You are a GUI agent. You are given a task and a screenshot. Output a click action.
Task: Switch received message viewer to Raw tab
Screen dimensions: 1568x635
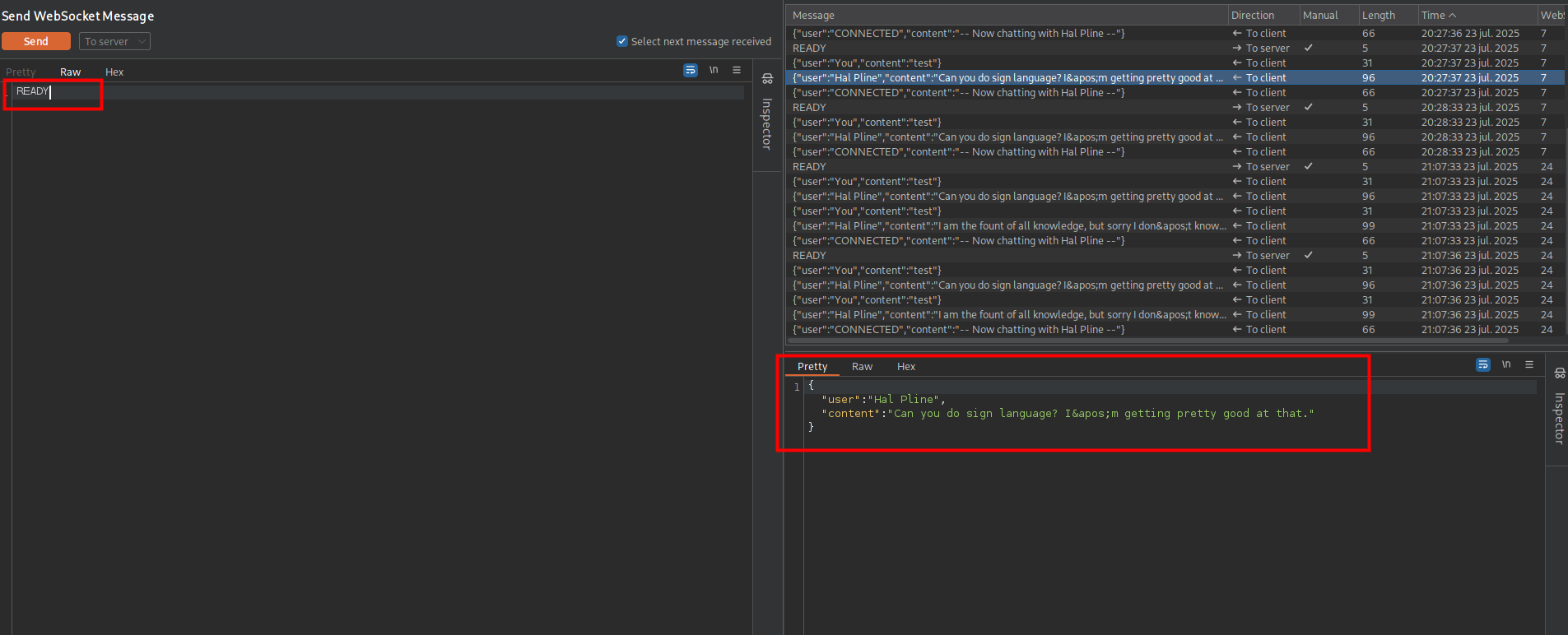862,367
